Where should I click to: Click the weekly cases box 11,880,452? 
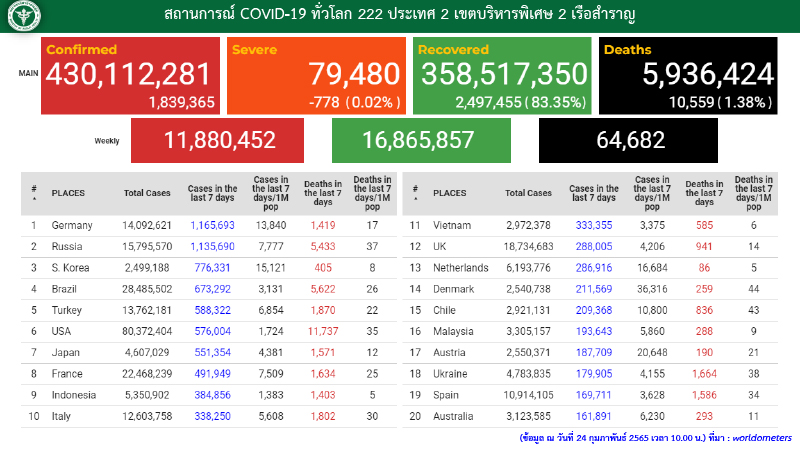(217, 140)
